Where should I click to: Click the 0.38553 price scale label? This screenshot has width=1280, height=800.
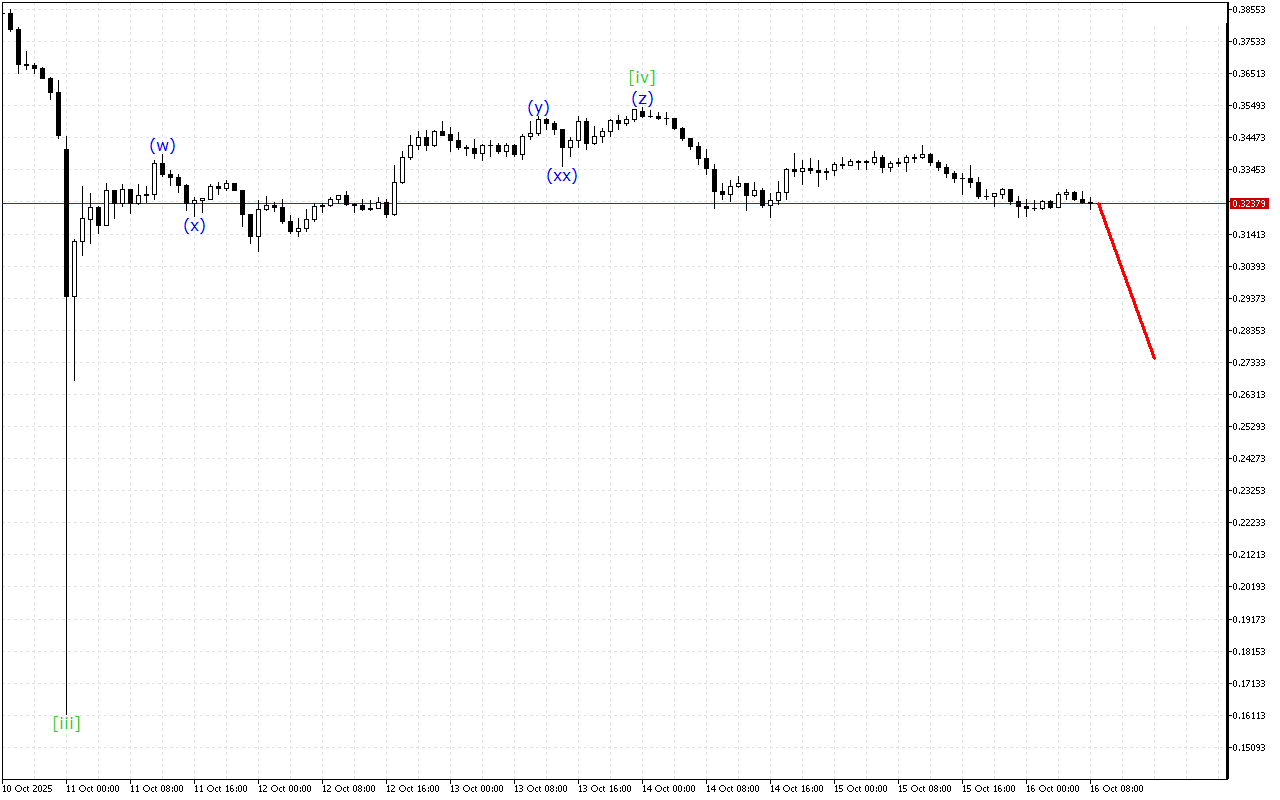[x=1250, y=9]
